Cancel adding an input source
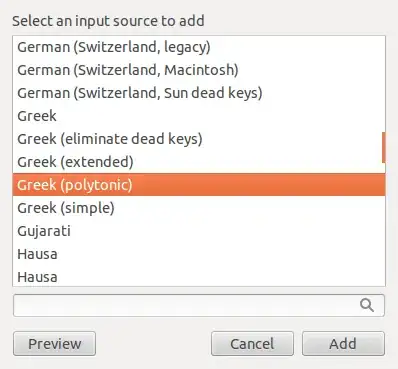 252,344
